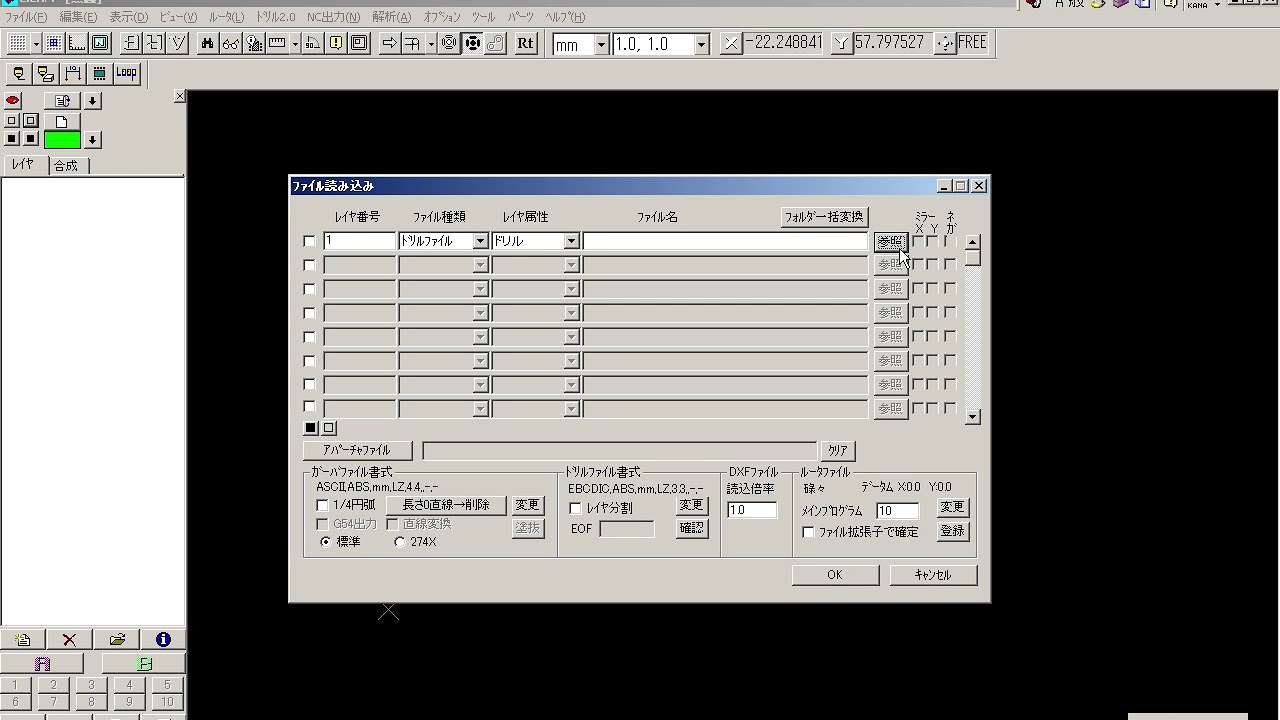Screen dimensions: 1280x720
Task: Click the first row 参照 browse button
Action: click(890, 242)
